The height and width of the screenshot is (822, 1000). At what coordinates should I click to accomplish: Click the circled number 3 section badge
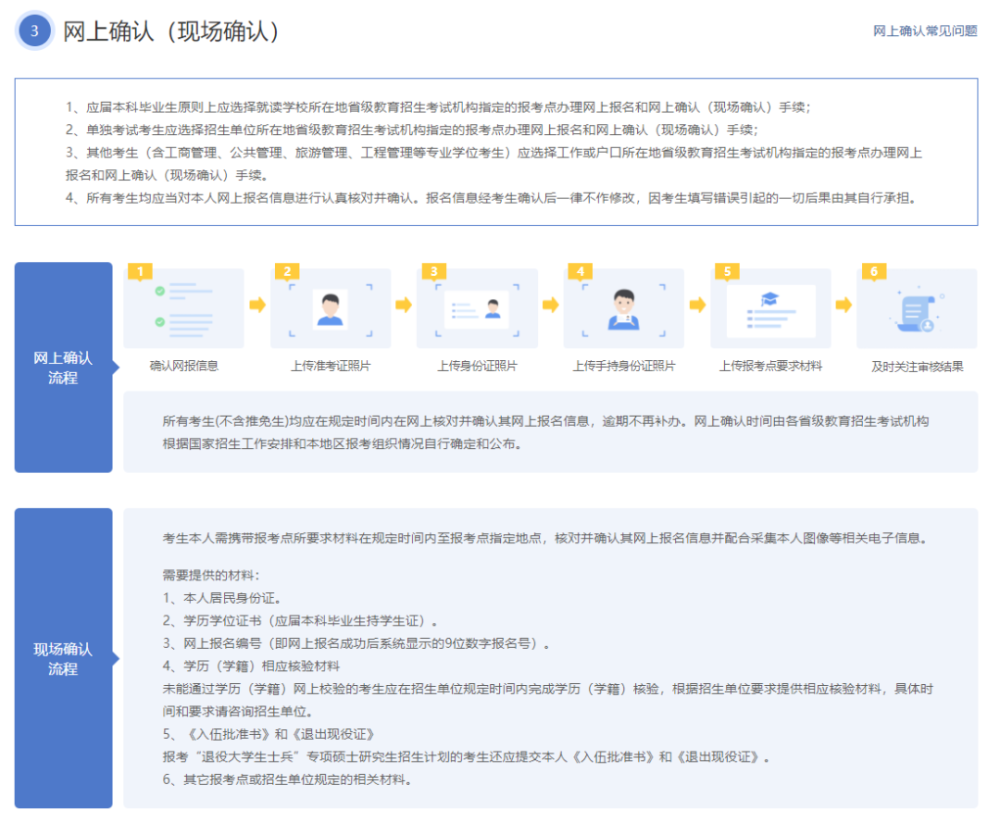tap(34, 31)
